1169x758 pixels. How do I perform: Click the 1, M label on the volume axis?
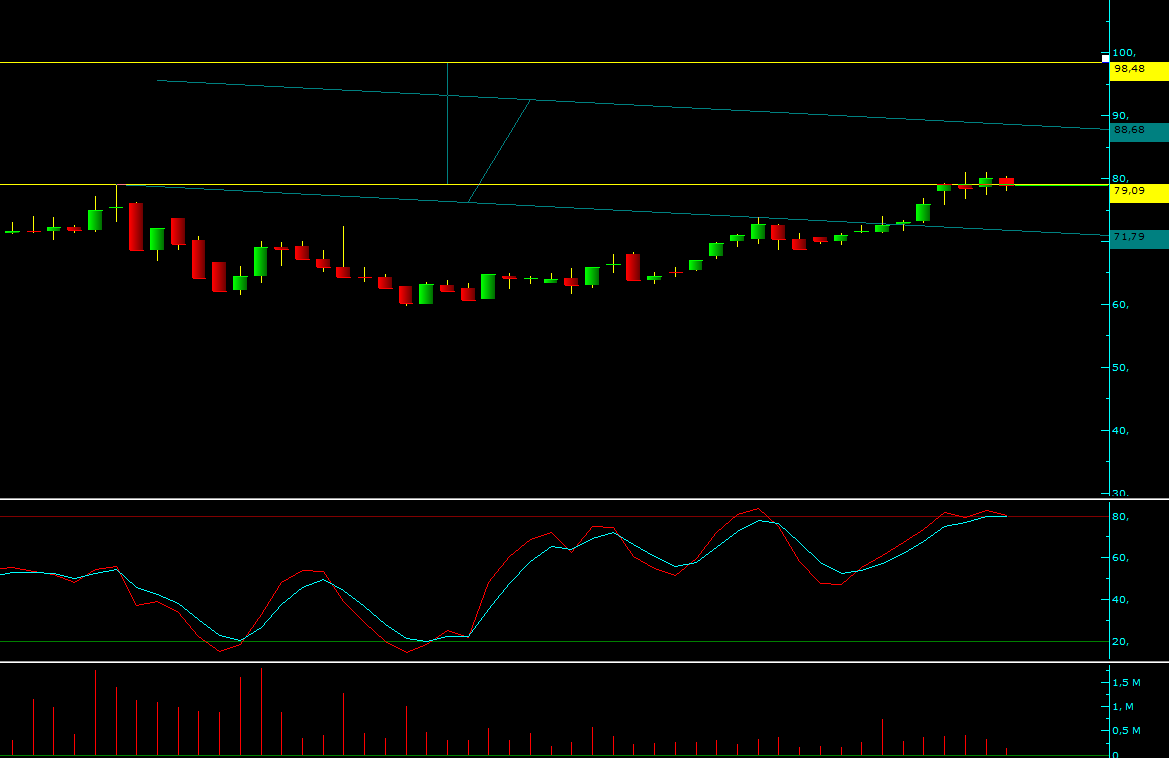(1123, 707)
